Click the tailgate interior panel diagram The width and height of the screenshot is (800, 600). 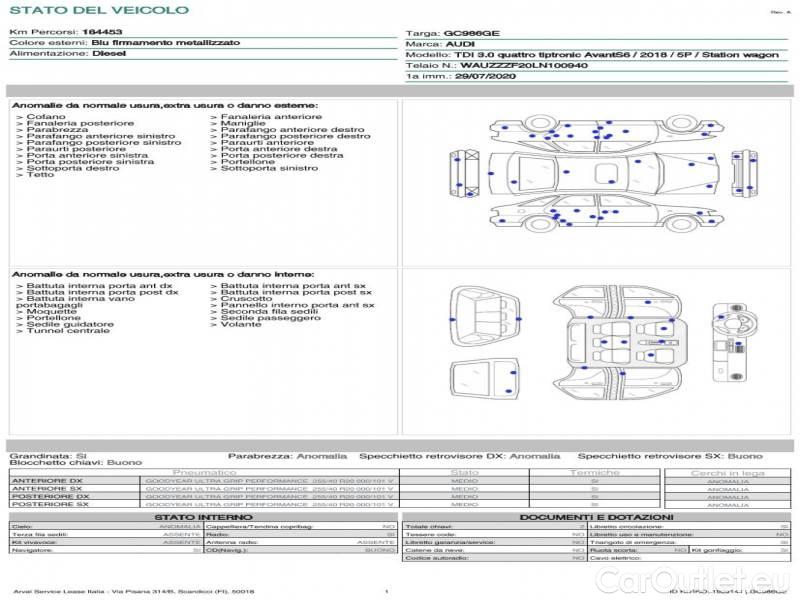[484, 379]
